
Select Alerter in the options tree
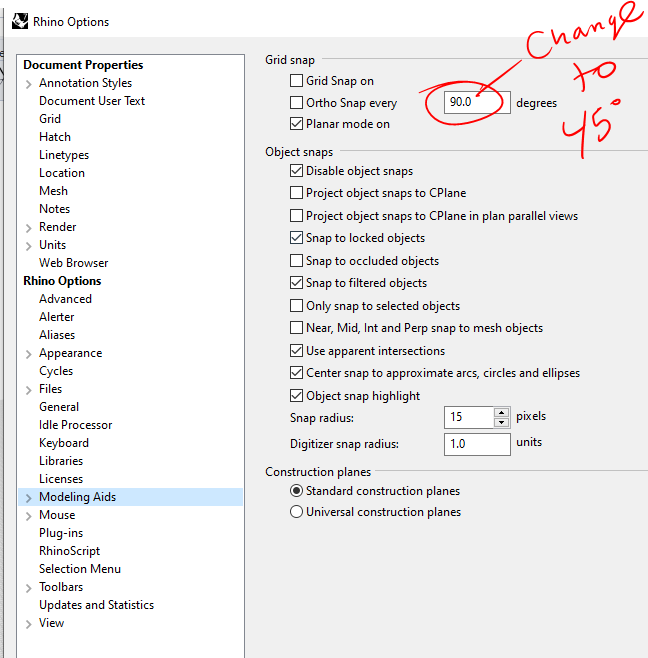(x=57, y=317)
